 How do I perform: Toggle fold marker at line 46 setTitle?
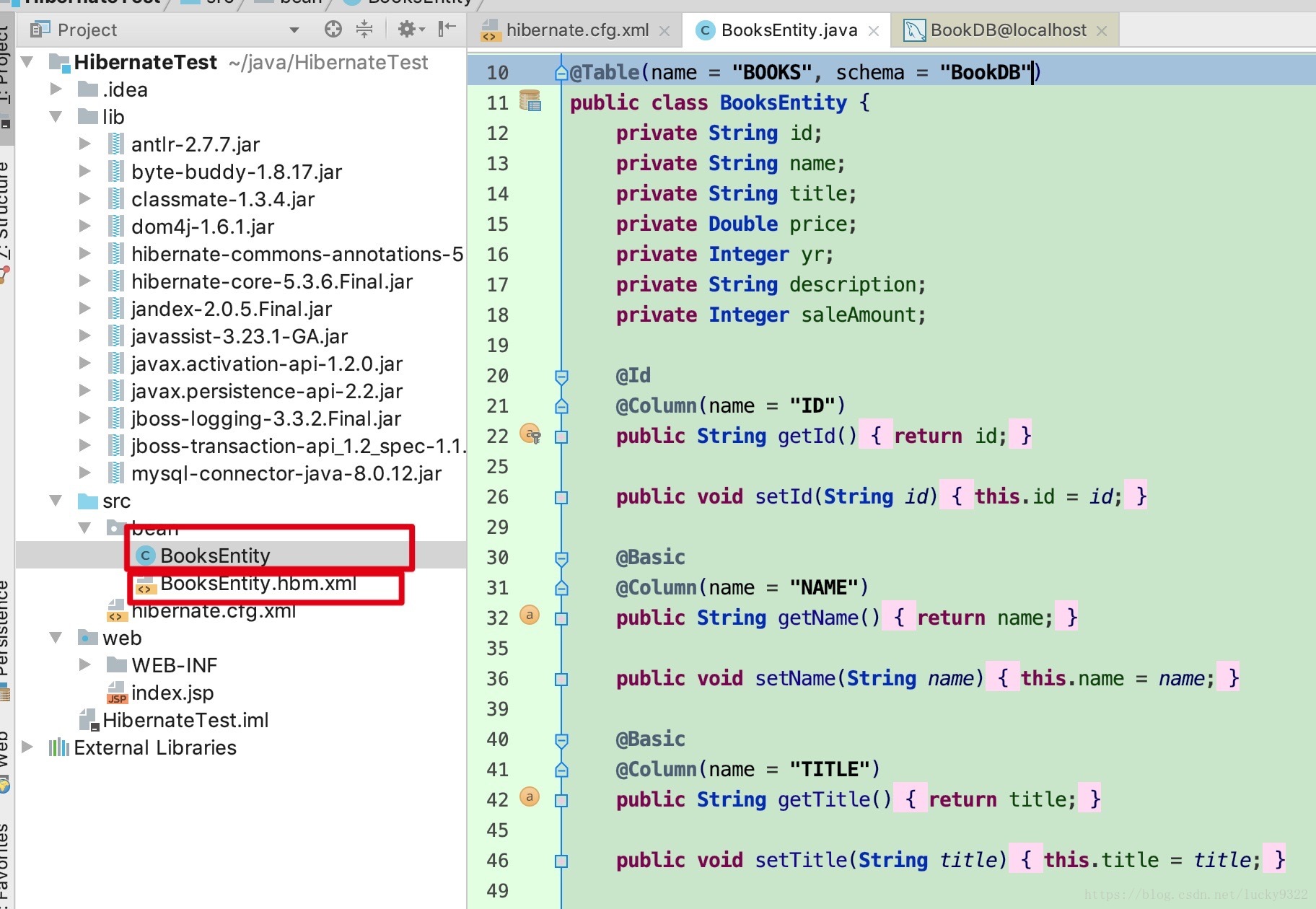561,861
